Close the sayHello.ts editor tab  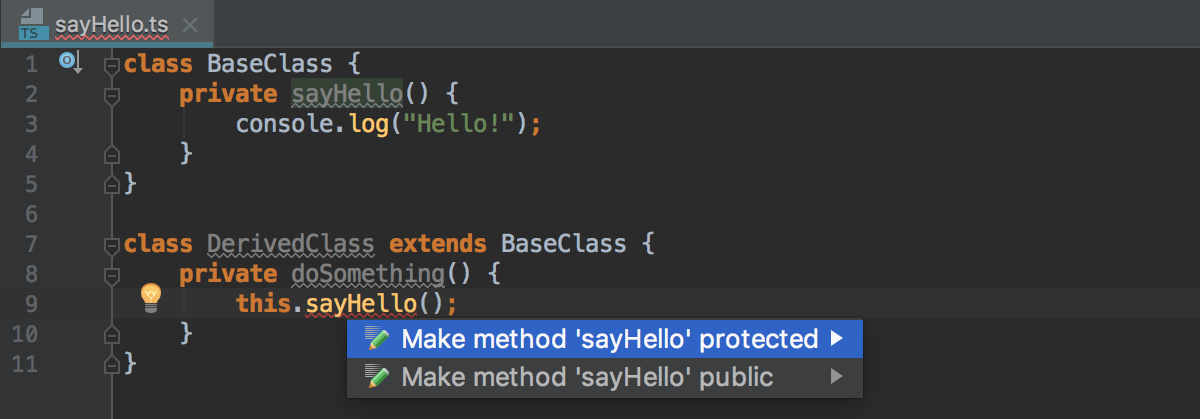click(x=192, y=24)
